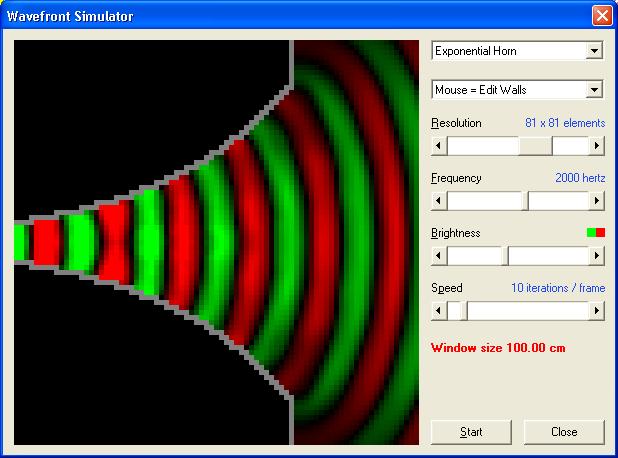Screen dimensions: 618x458
Task: Click the wave simulation canvas
Action: 216,242
